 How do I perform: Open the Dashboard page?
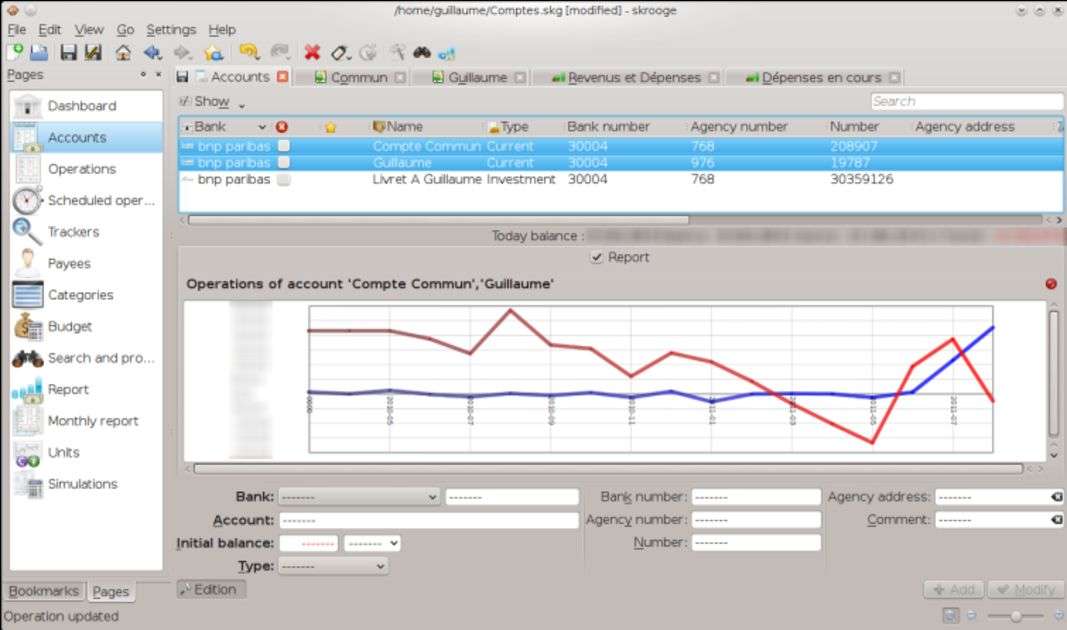(86, 106)
